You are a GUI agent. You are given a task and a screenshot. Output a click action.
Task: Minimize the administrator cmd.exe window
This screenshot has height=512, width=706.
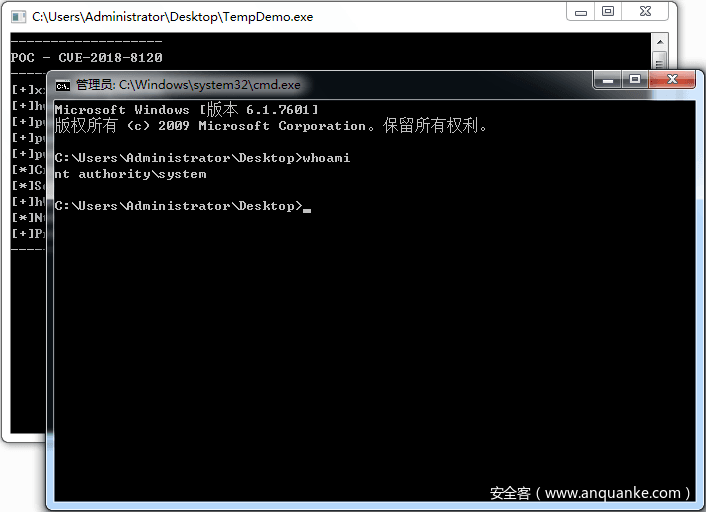point(608,80)
